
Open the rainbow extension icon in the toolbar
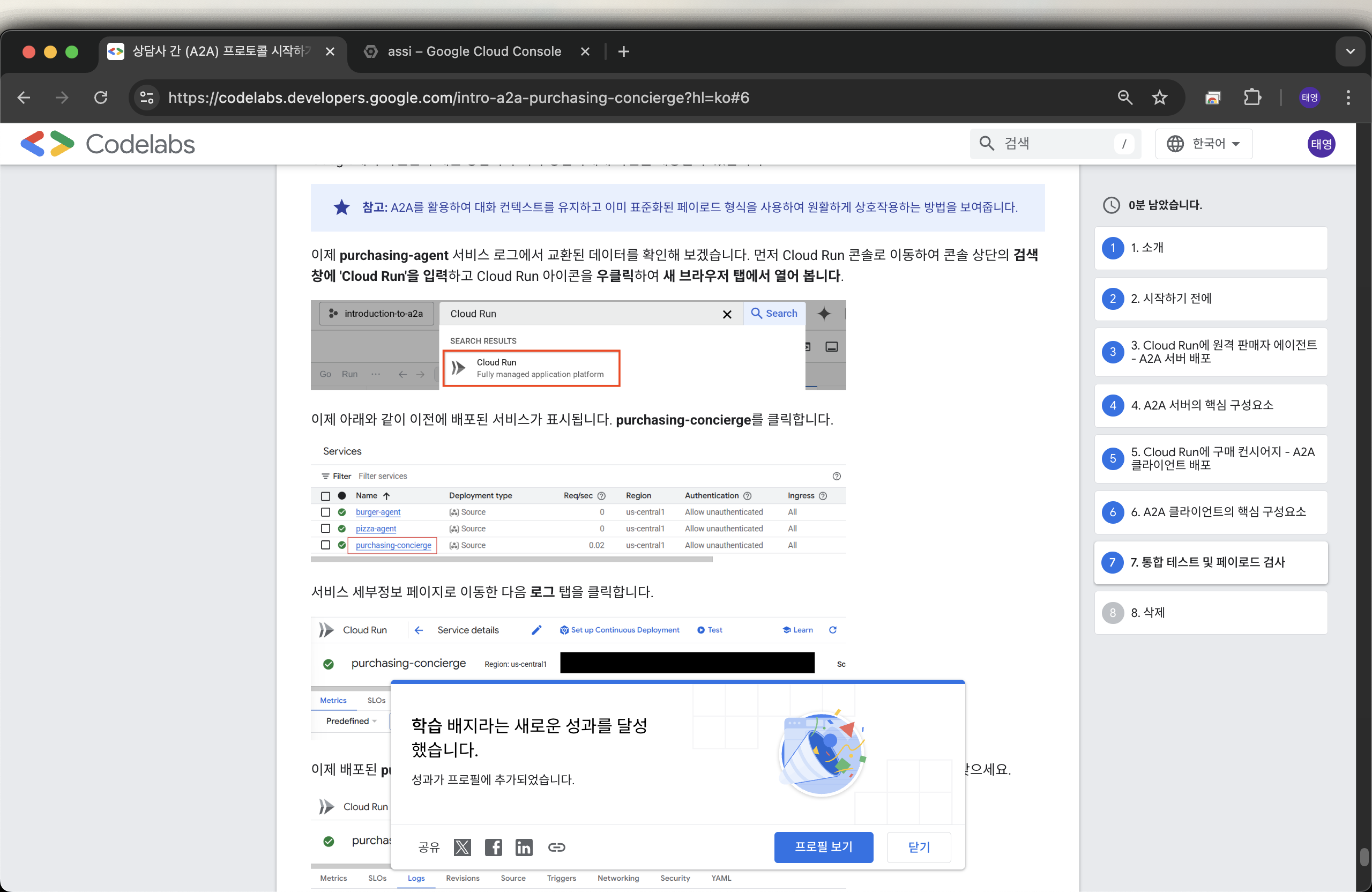[x=1213, y=98]
